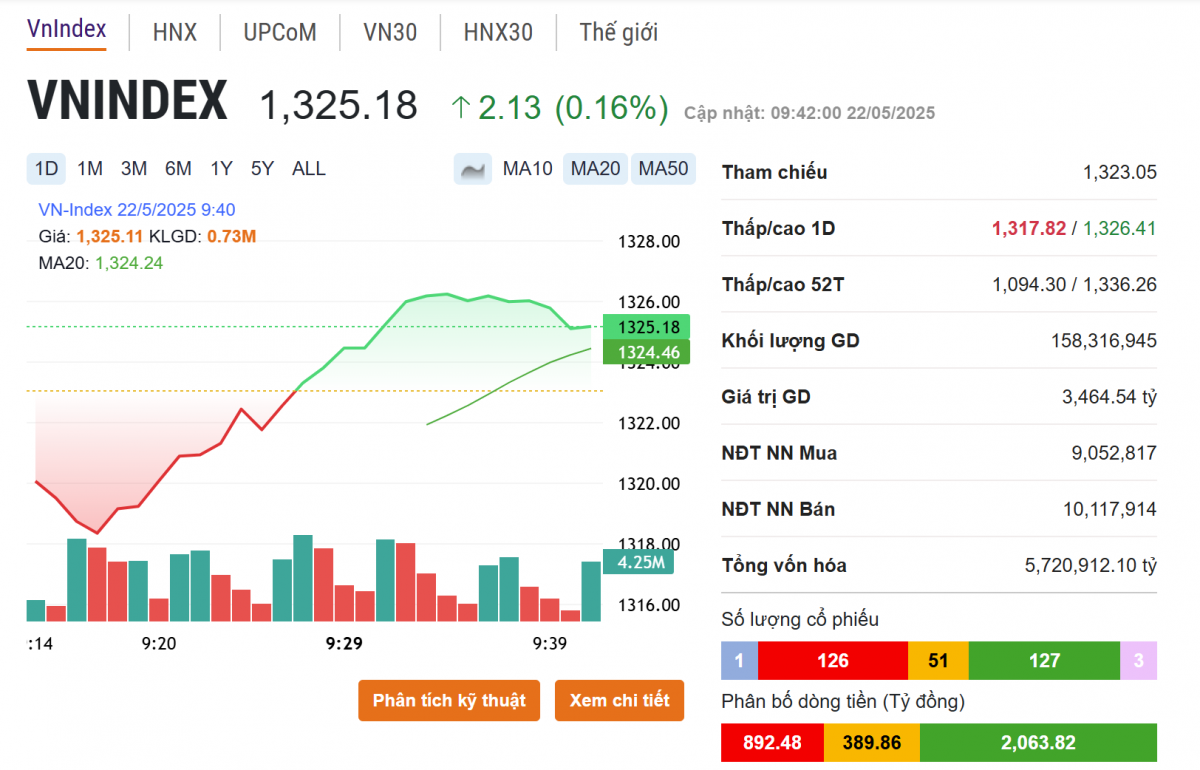Click the change value 2.13 (0.16%)
This screenshot has width=1200, height=770.
tap(573, 107)
